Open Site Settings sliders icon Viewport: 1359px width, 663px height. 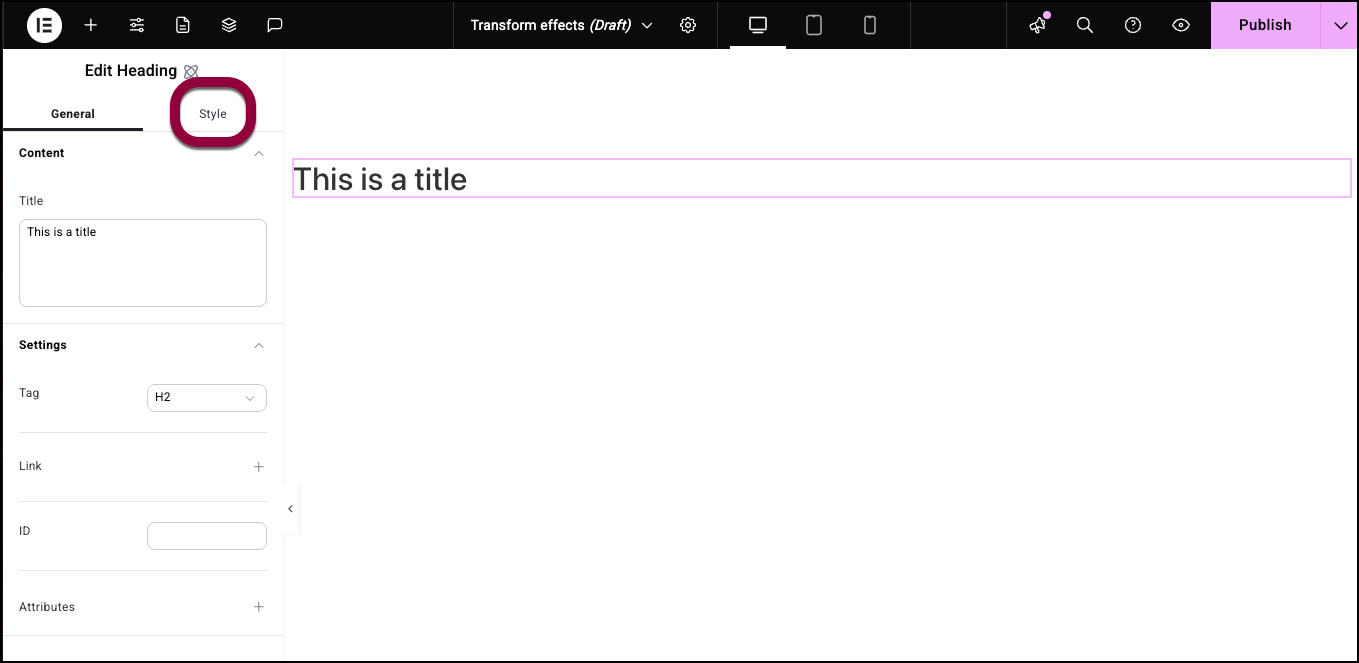[137, 25]
